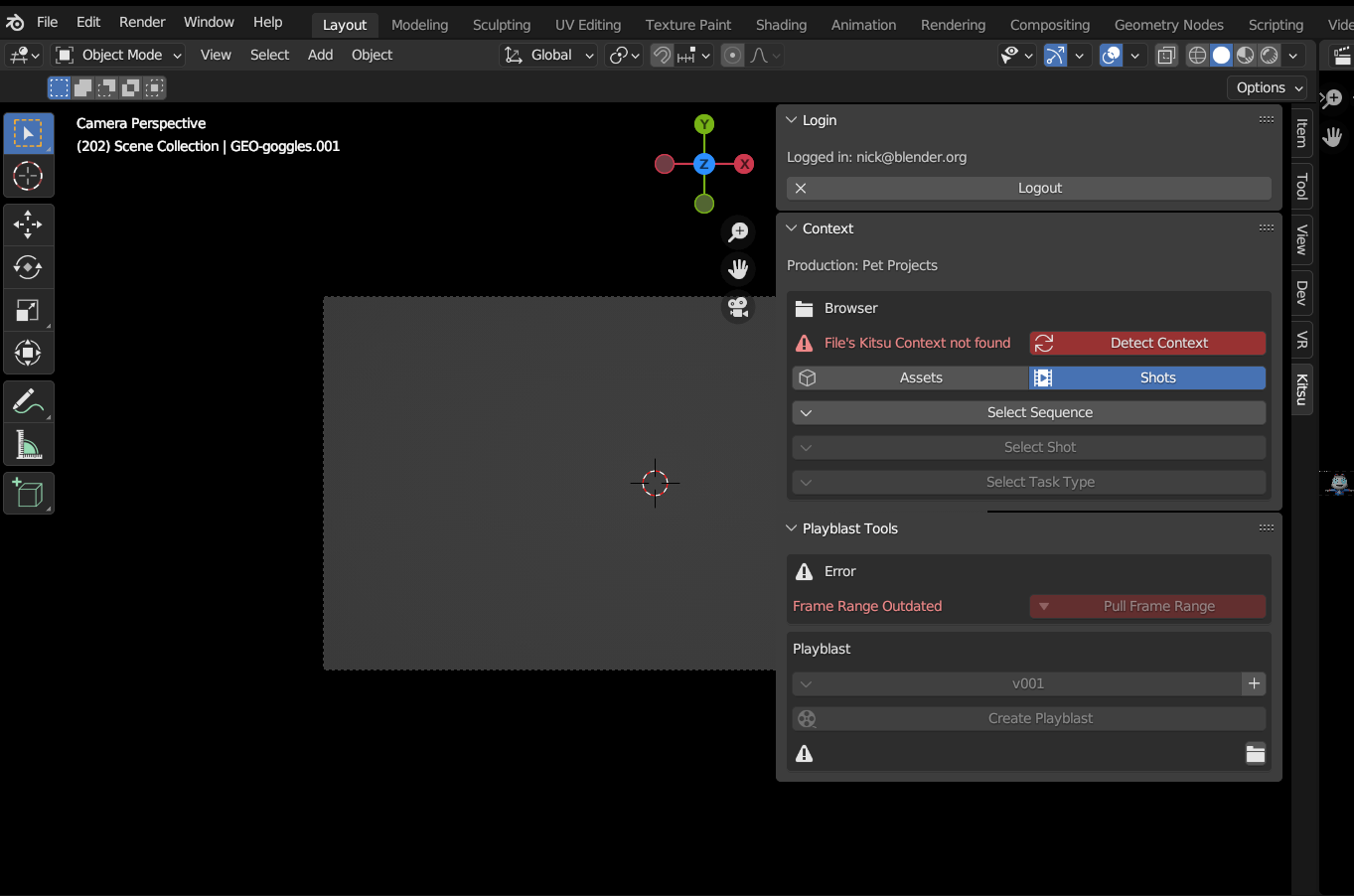Image resolution: width=1354 pixels, height=896 pixels.
Task: Switch to rendered viewport shading
Action: 1270,56
